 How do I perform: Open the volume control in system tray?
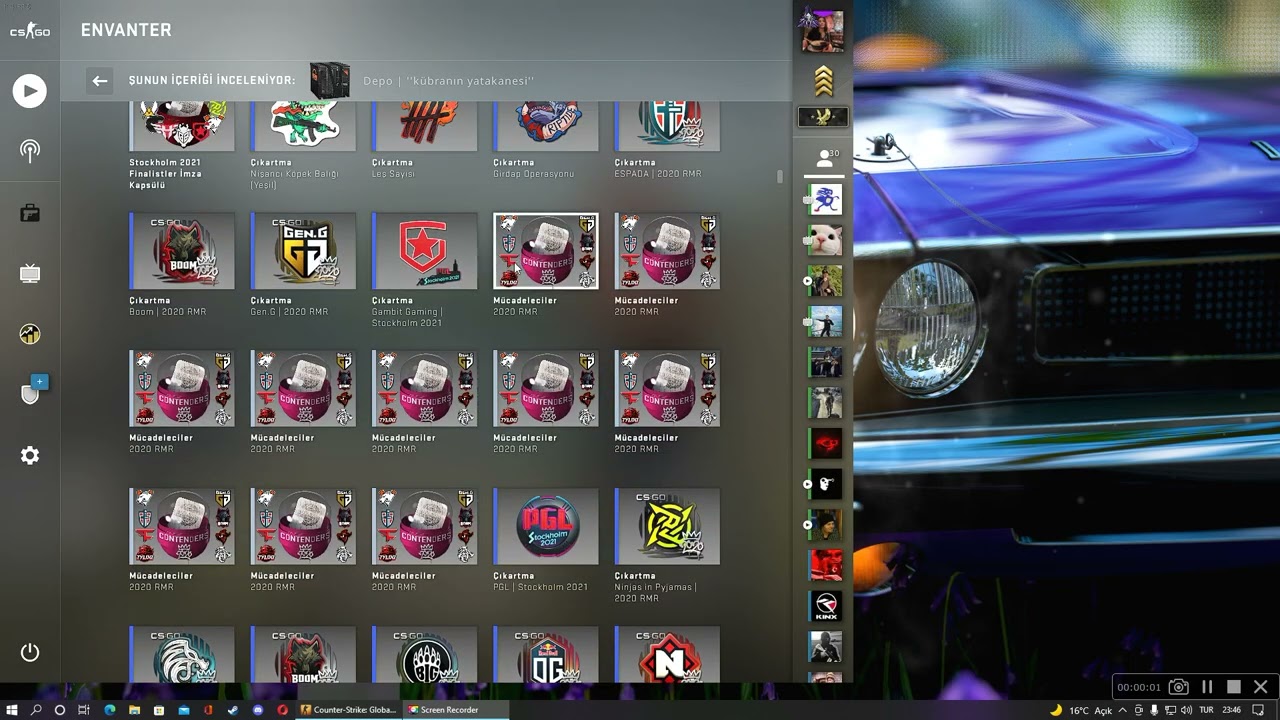pyautogui.click(x=1186, y=710)
